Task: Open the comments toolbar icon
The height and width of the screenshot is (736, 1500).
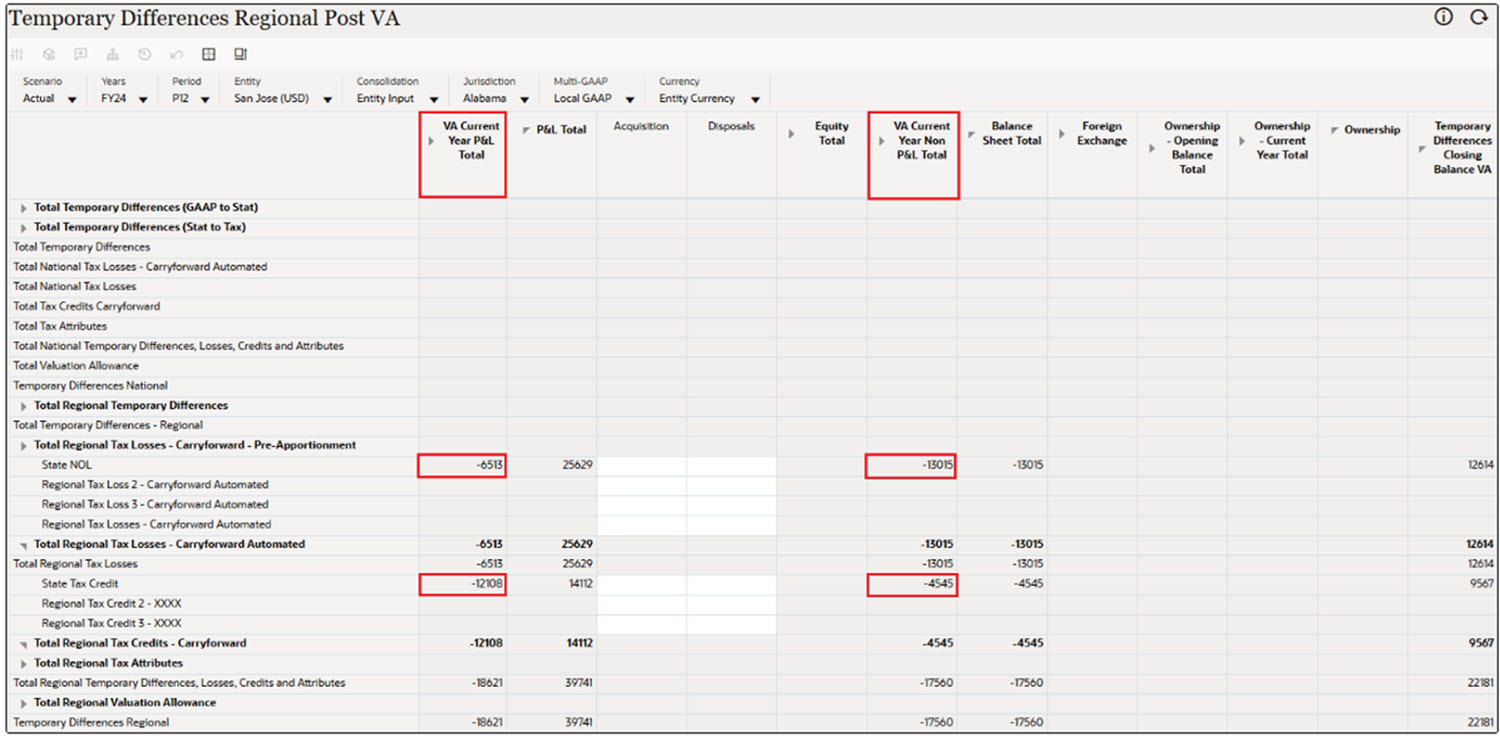Action: tap(81, 54)
